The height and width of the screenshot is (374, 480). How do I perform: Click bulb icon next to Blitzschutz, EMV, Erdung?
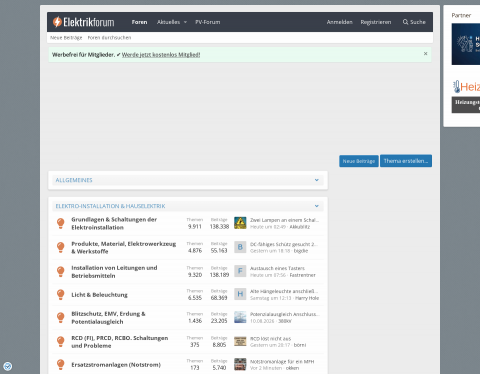60,318
